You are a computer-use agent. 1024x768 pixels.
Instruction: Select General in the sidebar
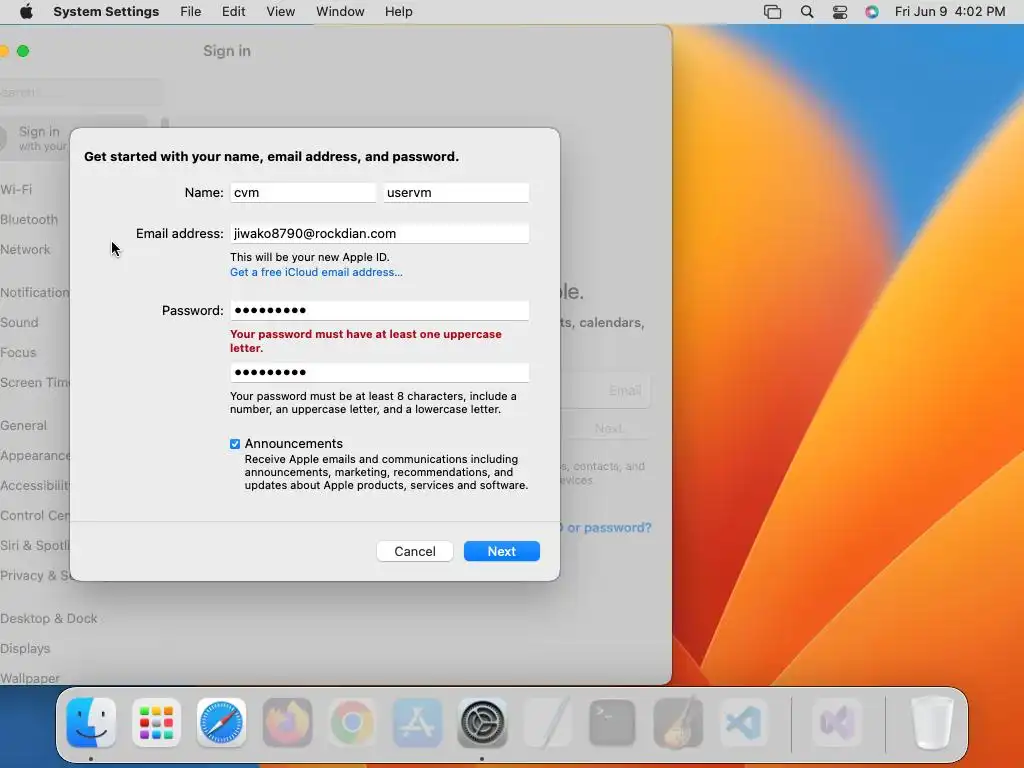click(24, 426)
